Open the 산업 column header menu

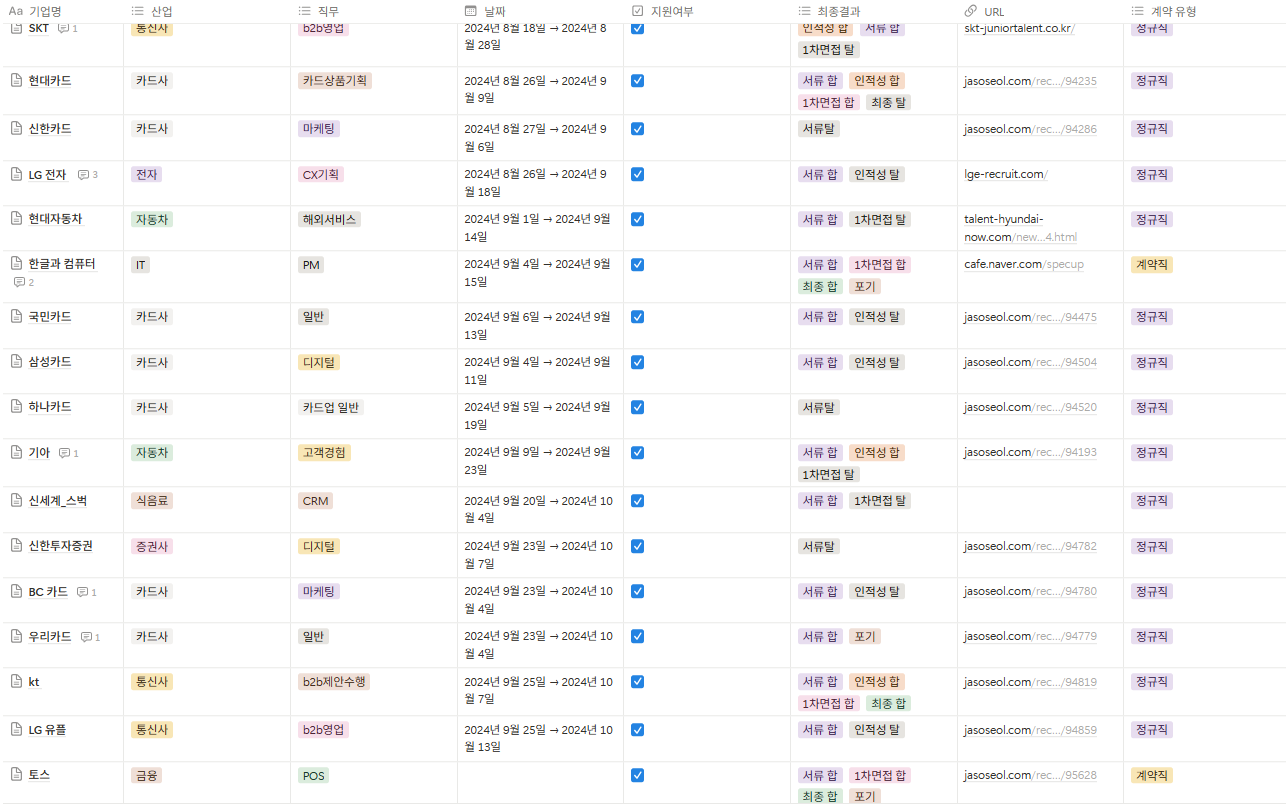tap(207, 11)
